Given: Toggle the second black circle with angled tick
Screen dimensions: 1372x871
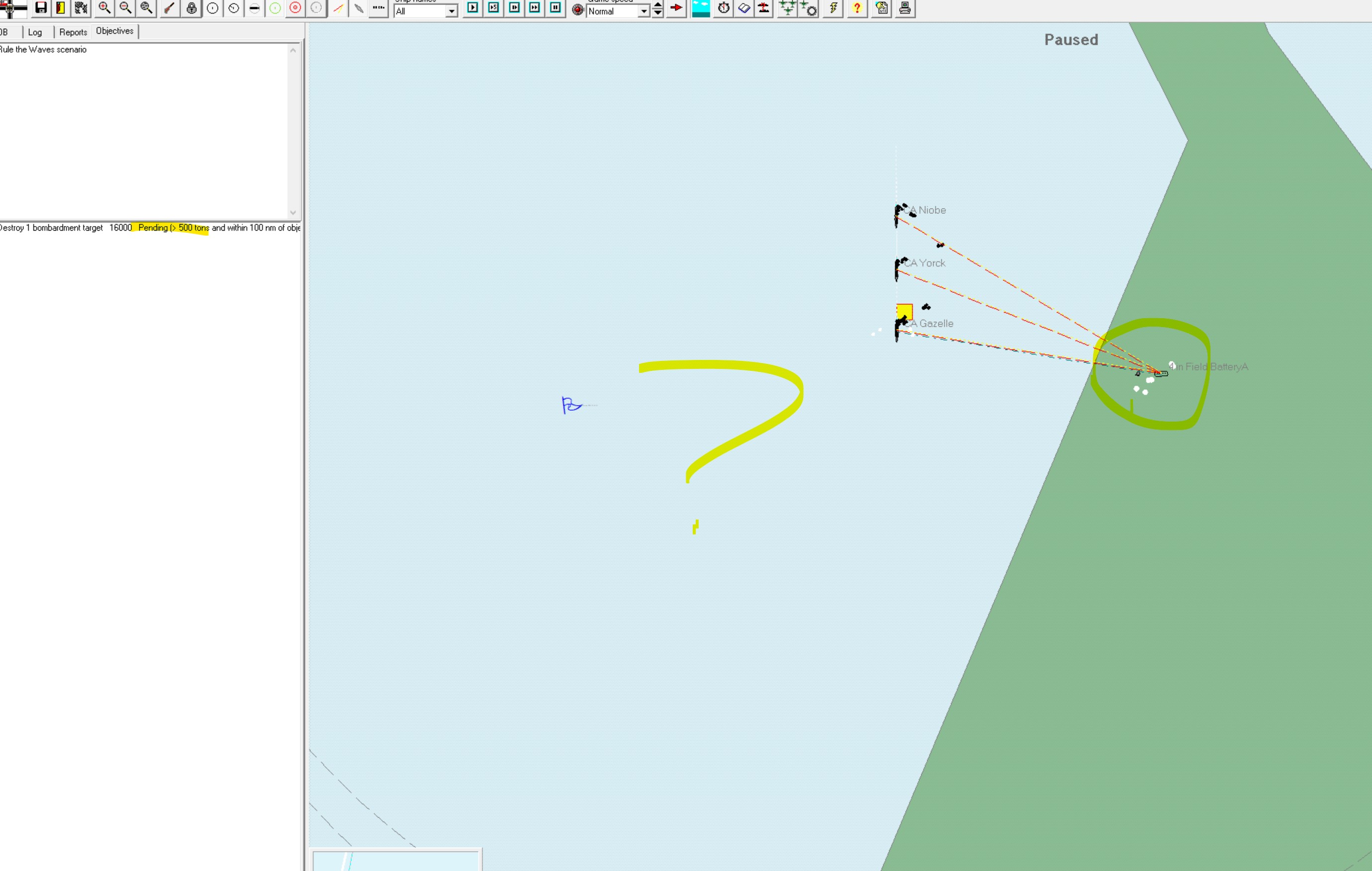Looking at the screenshot, I should click(234, 8).
